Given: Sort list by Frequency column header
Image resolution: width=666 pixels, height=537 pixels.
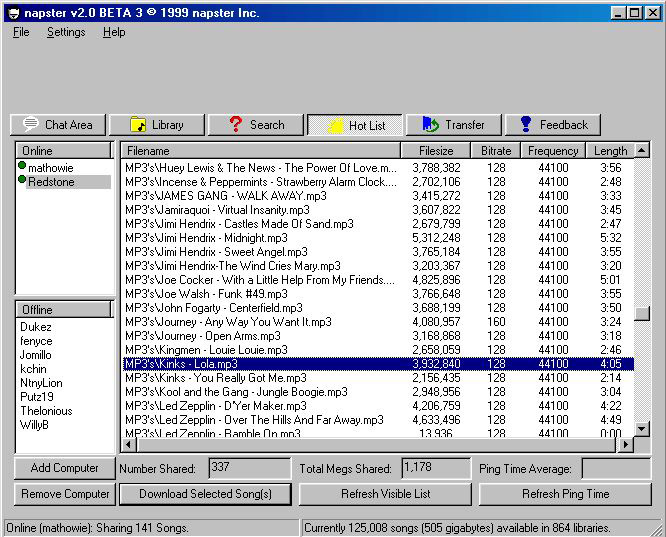Looking at the screenshot, I should coord(553,151).
